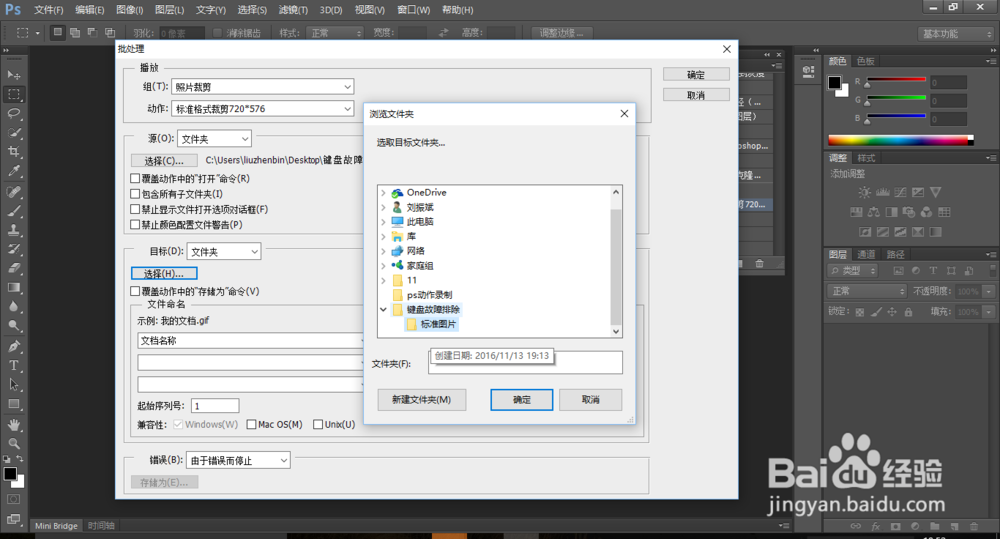Click 文件夹(F) input field

click(x=526, y=362)
